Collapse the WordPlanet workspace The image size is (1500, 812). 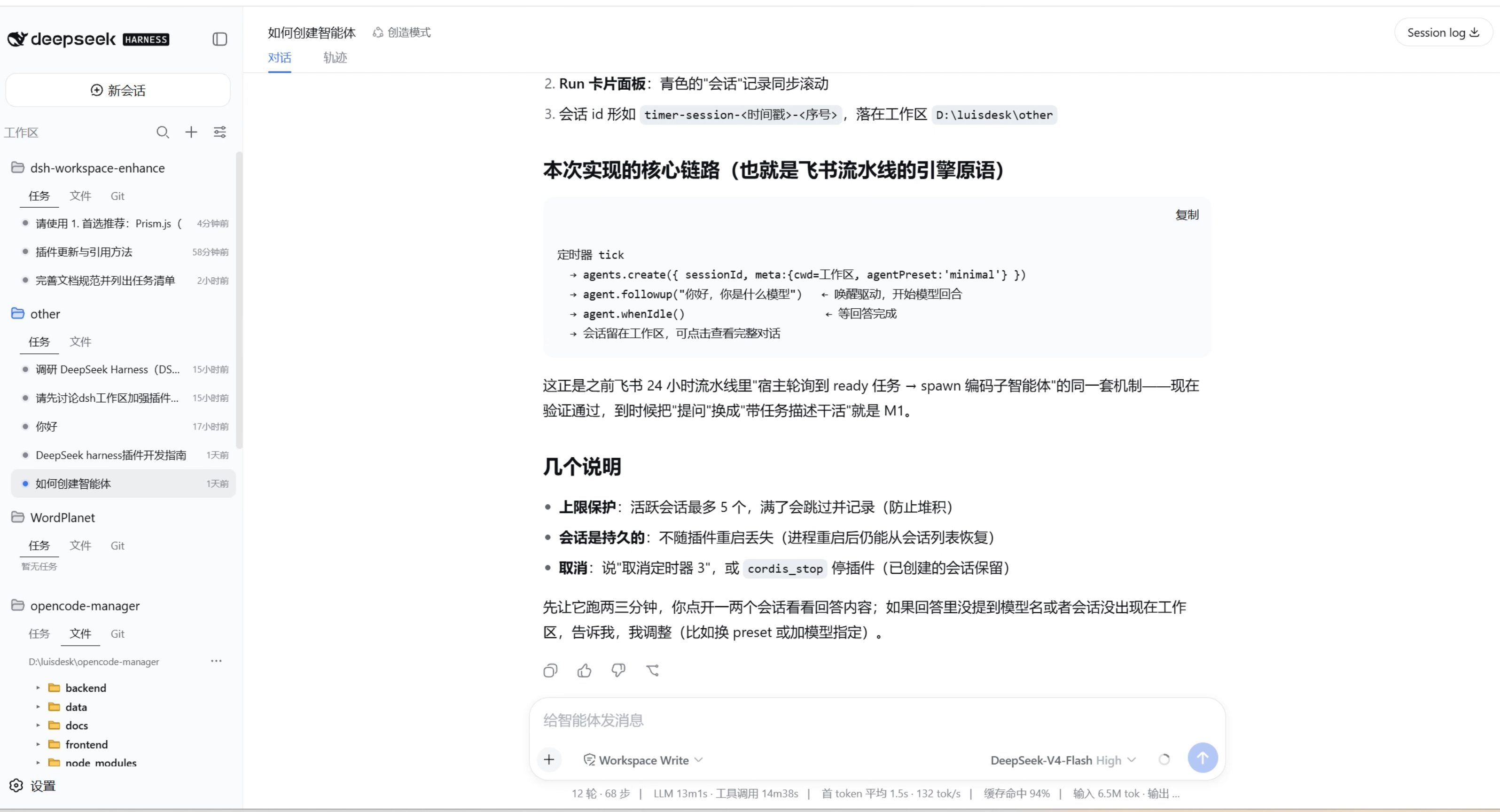(x=62, y=517)
